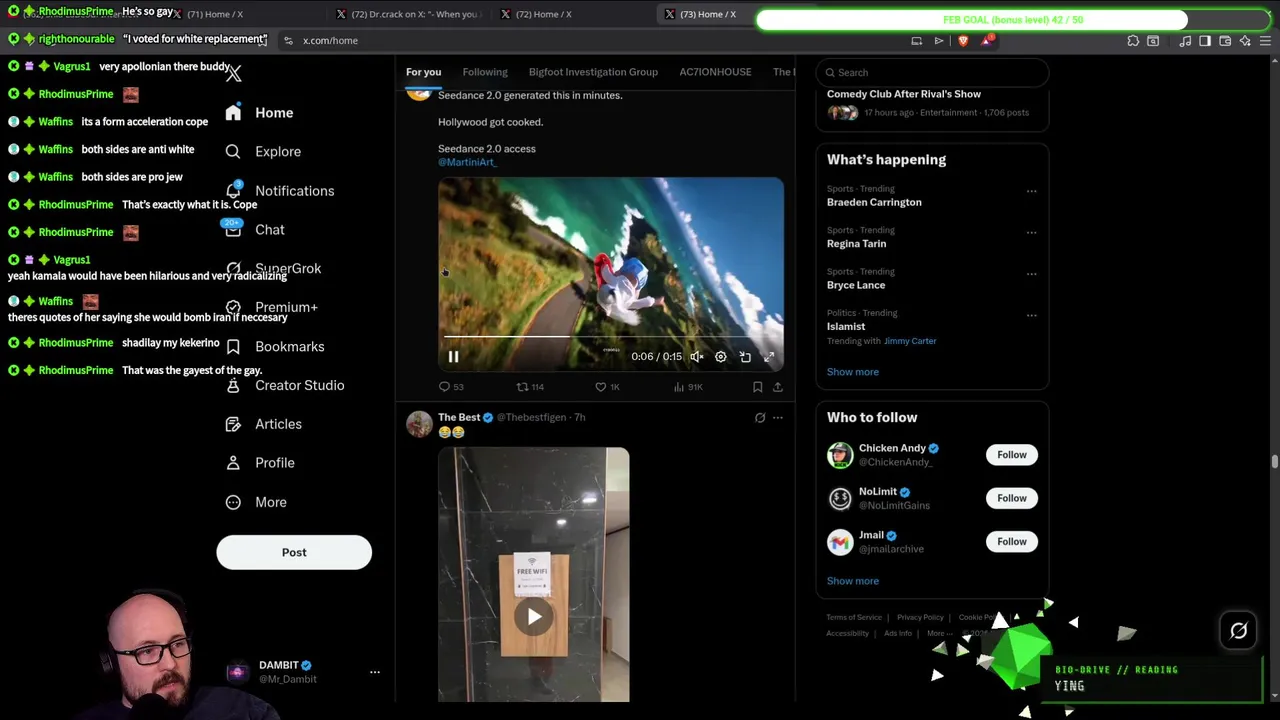Viewport: 1280px width, 720px height.
Task: Bookmark the Seedance post
Action: tap(757, 387)
